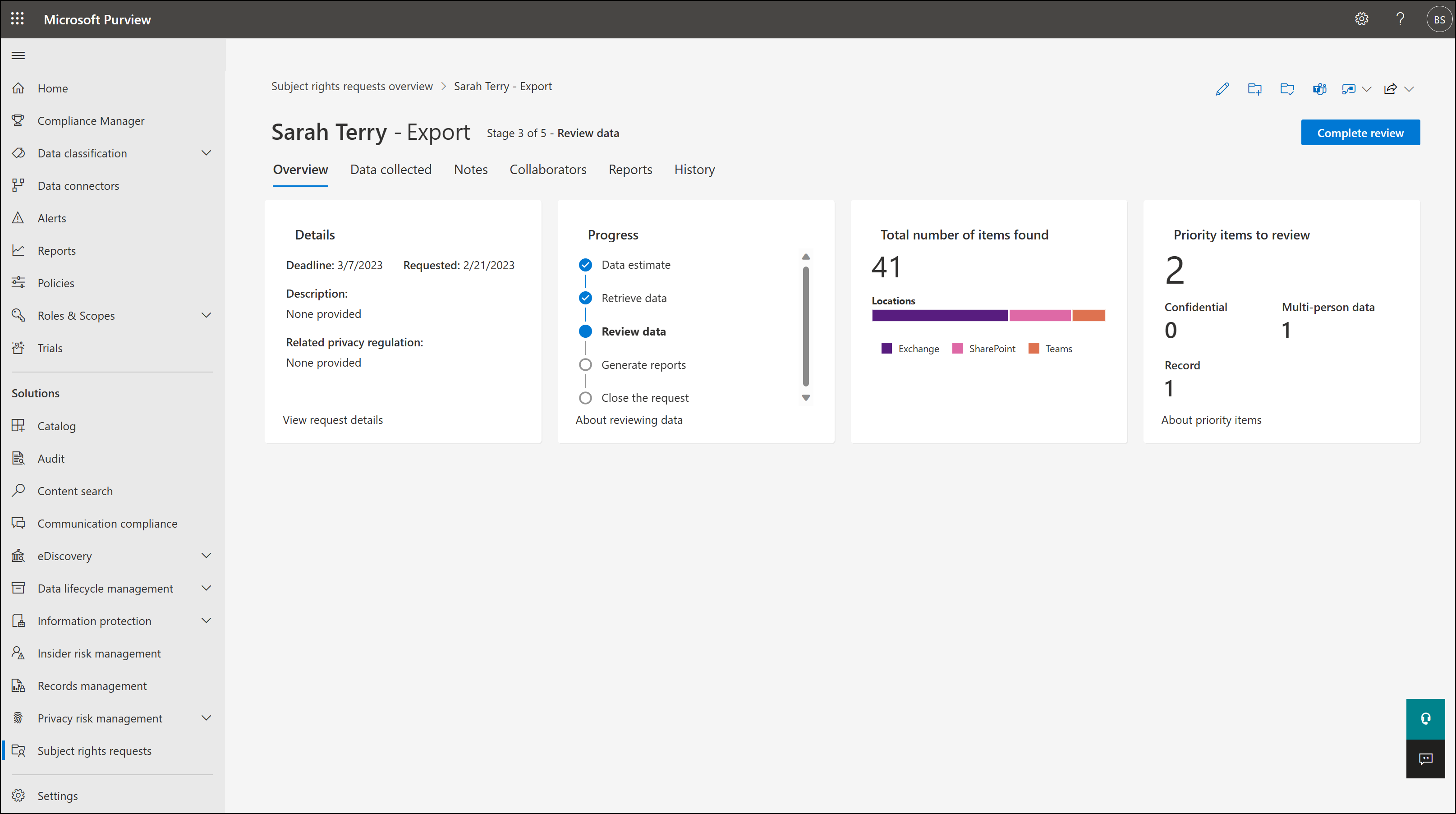The width and height of the screenshot is (1456, 814).
Task: Click the Generate reports step circle
Action: point(586,364)
